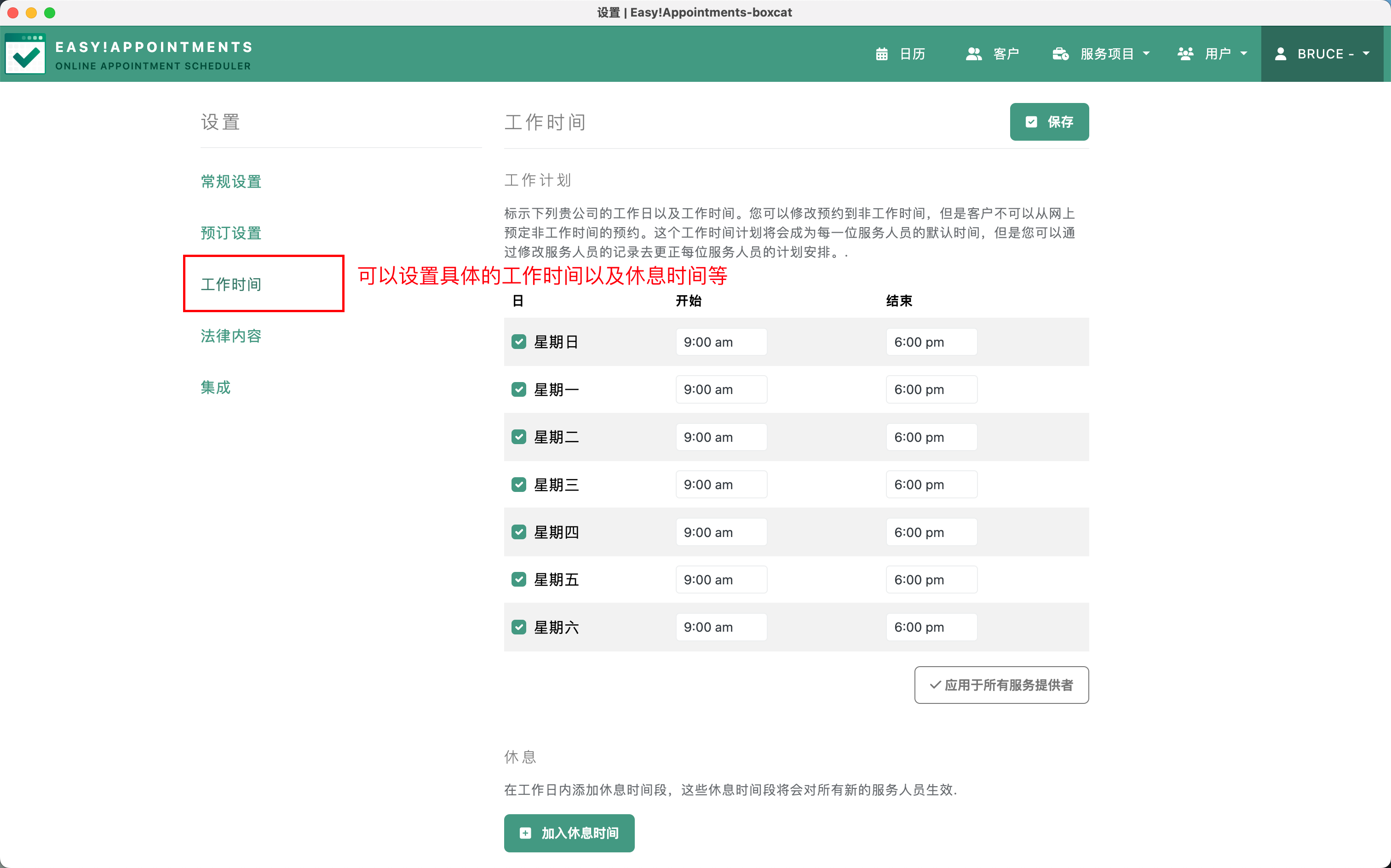Disable 星期四 as a working day
This screenshot has width=1391, height=868.
click(x=518, y=532)
